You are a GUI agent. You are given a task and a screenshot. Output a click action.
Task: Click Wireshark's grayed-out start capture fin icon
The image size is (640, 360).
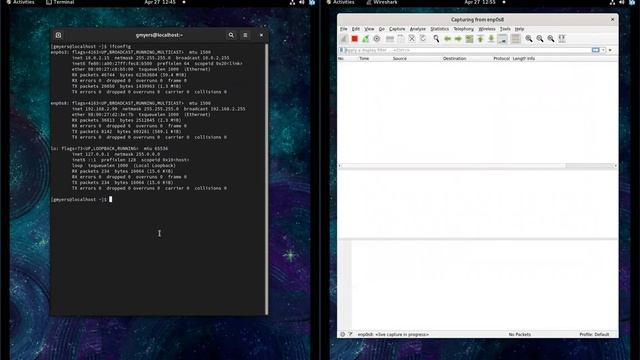tap(344, 39)
